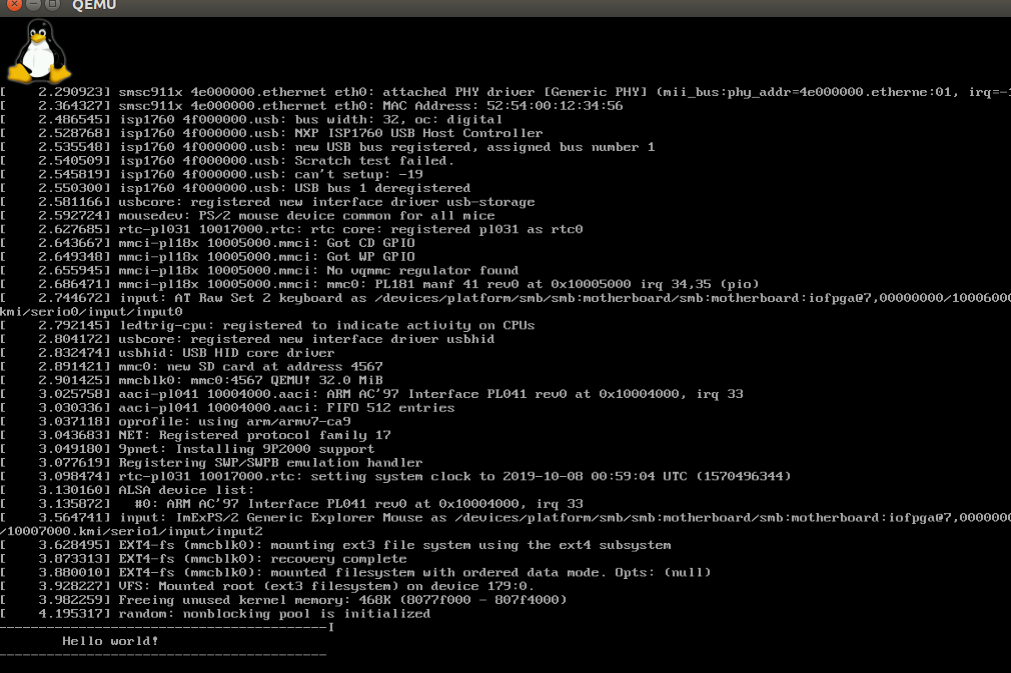This screenshot has height=673, width=1011.
Task: Click the 'AT Raw Set 2 keyboard' input line
Action: (x=506, y=298)
